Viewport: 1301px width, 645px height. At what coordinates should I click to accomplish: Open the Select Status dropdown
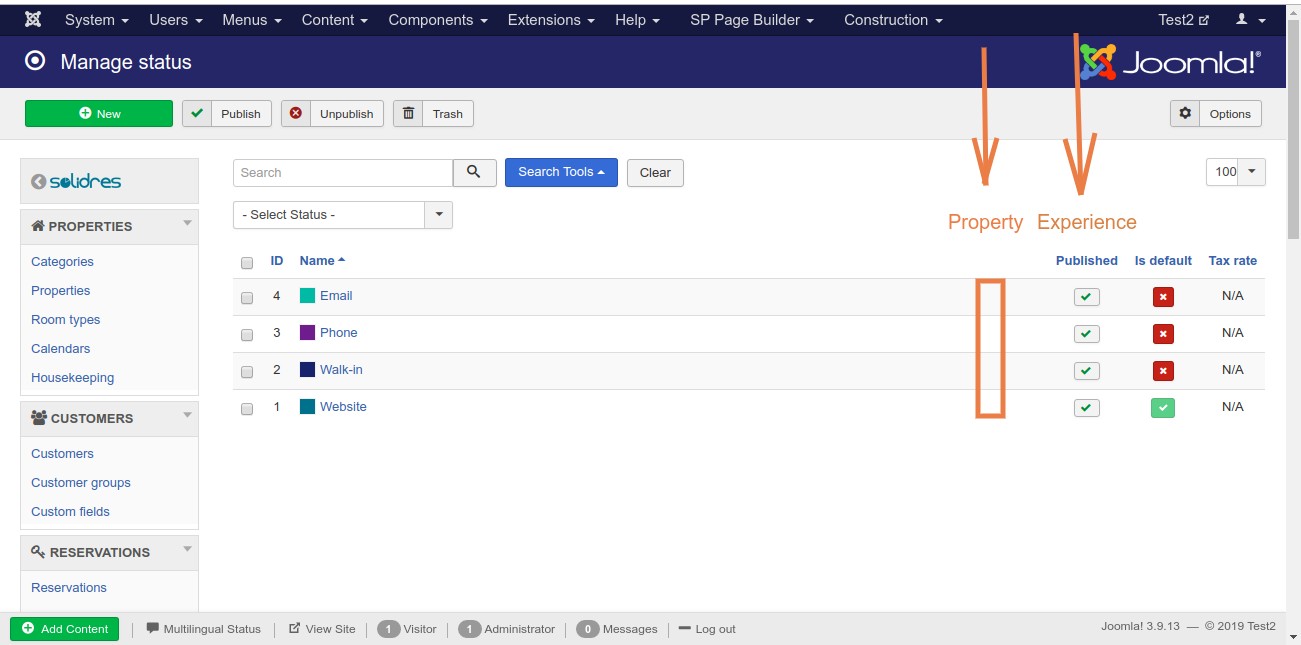[342, 215]
